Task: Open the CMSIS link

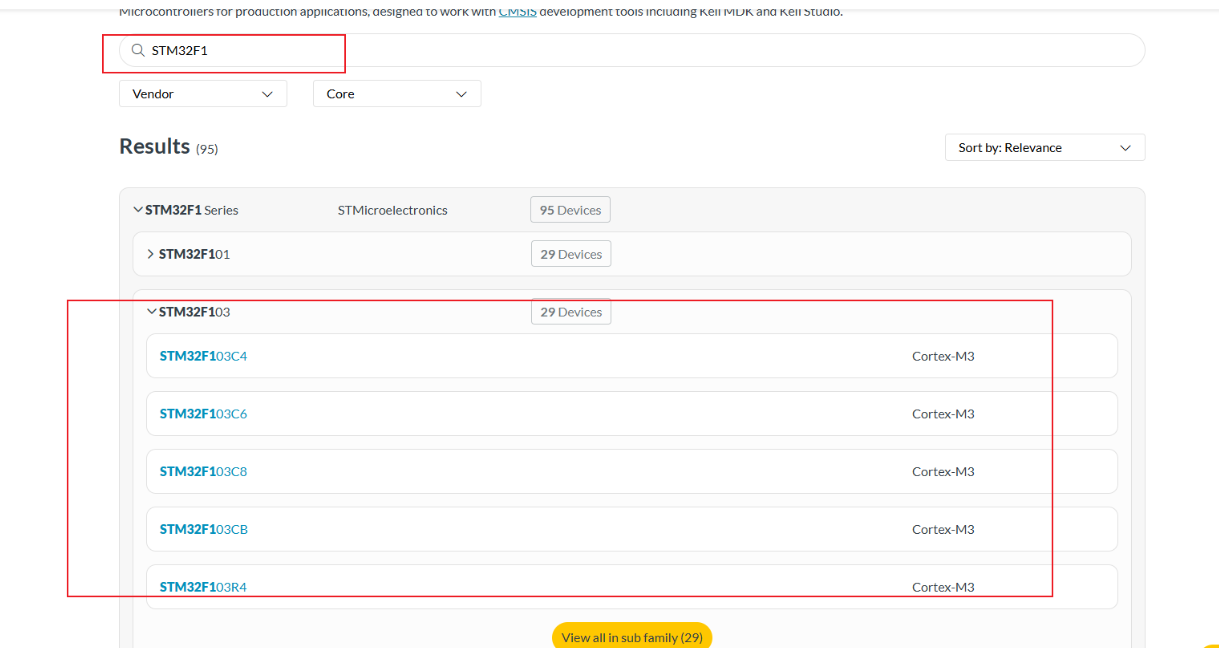Action: point(517,11)
